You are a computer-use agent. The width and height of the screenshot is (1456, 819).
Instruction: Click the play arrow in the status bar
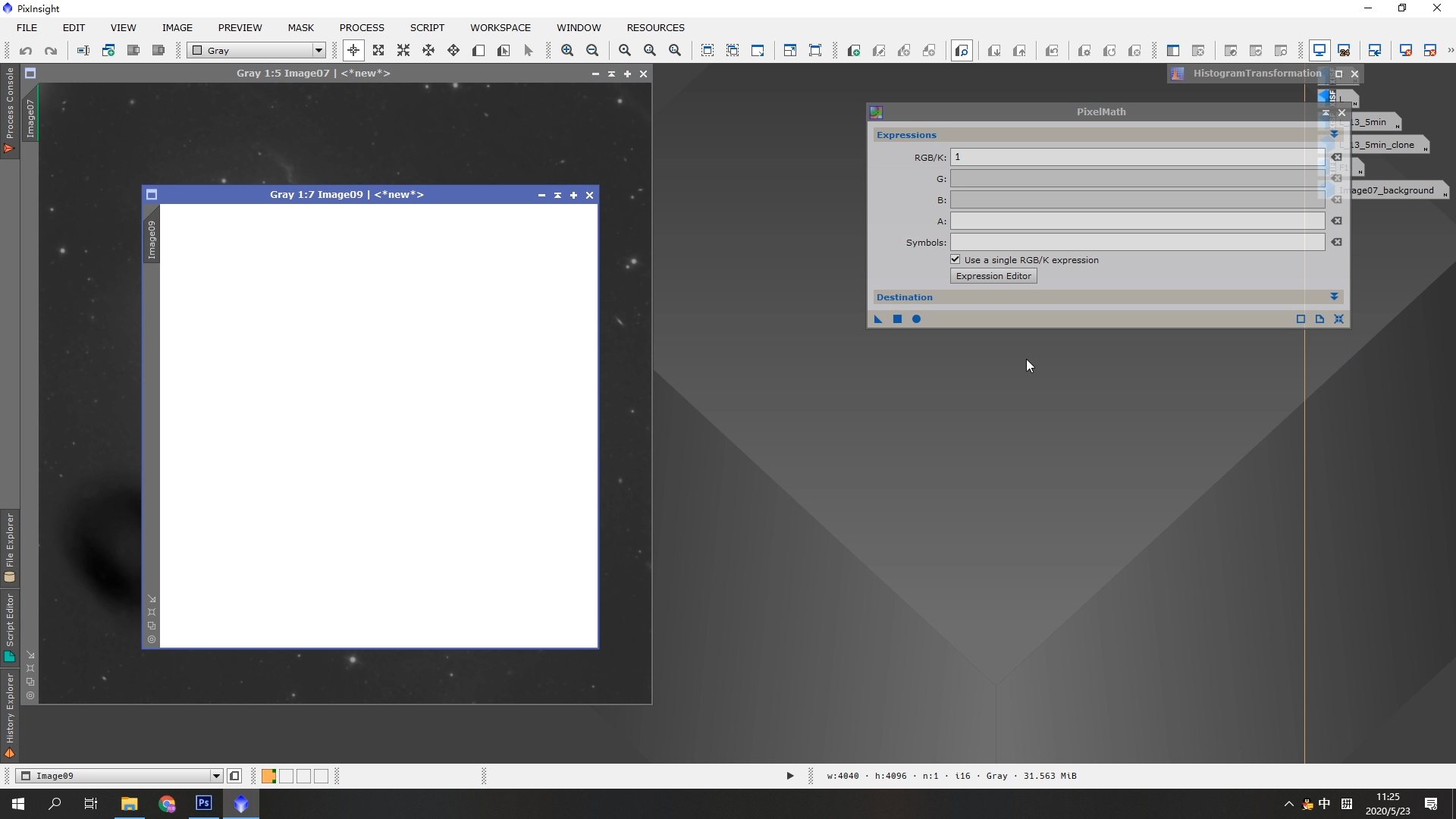click(789, 776)
